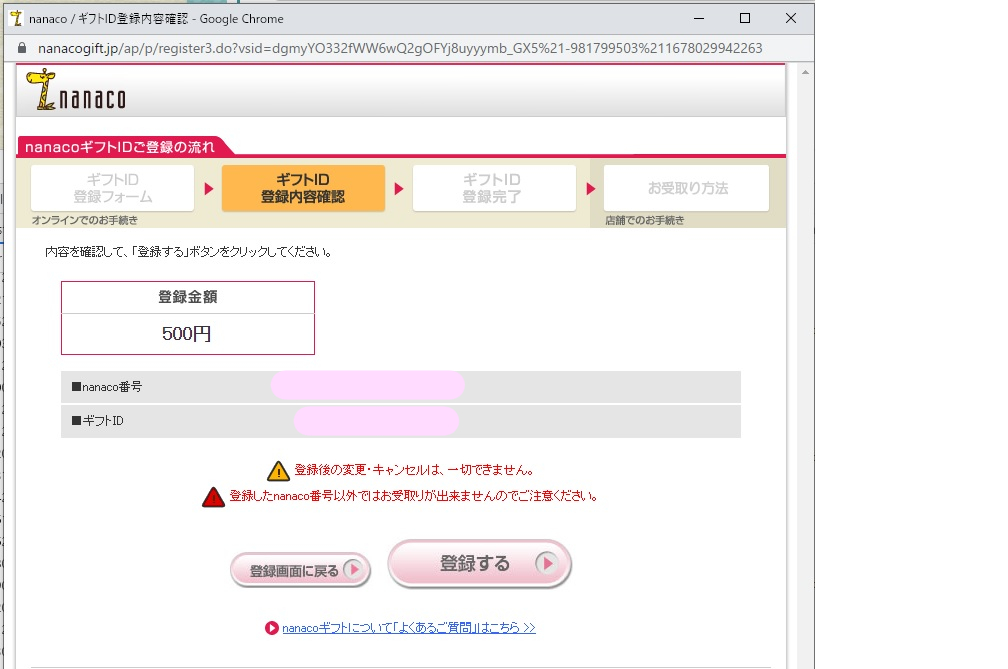Select the highlighted ギフトID登録内容確認 step
Image resolution: width=1008 pixels, height=669 pixels.
(303, 188)
